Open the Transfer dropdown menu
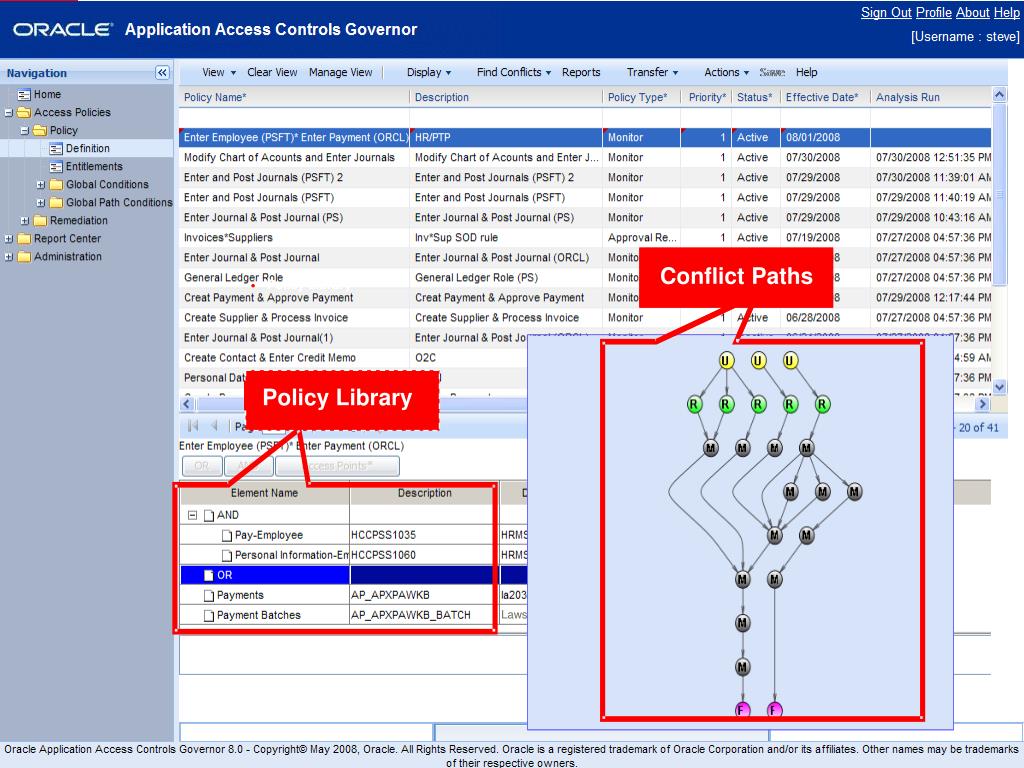 tap(652, 72)
